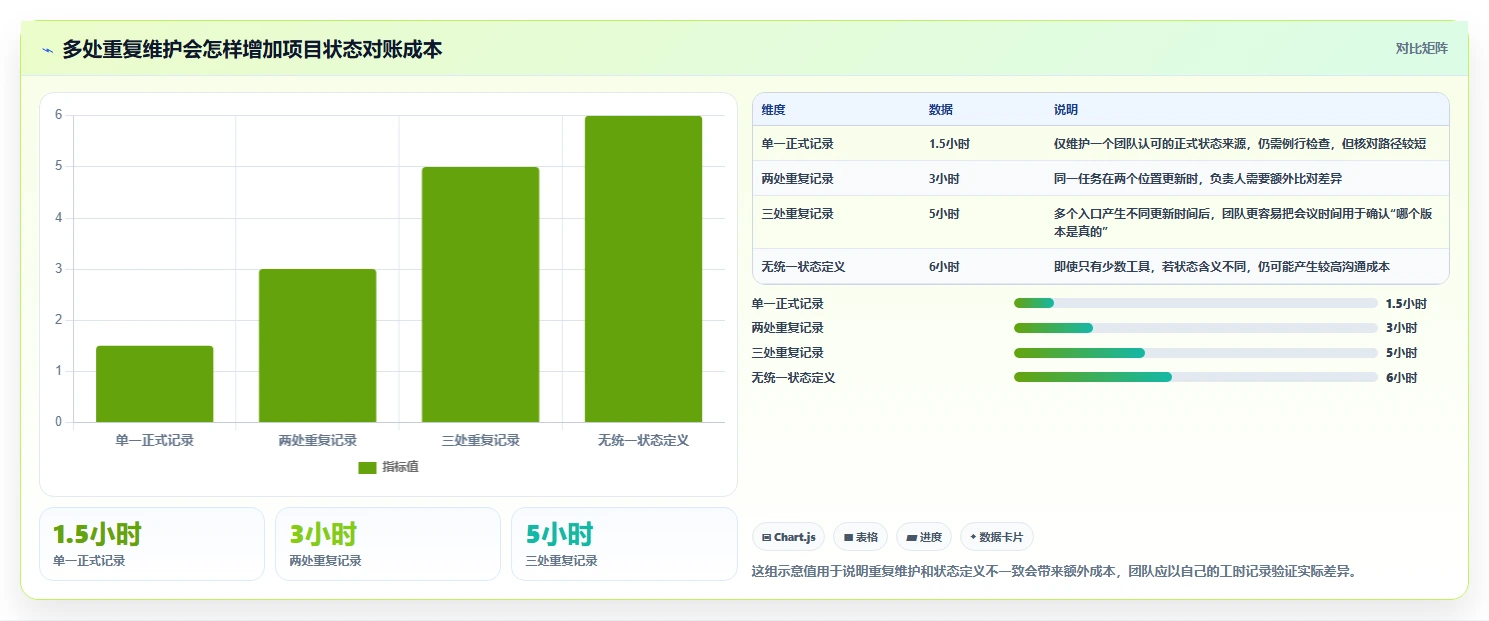Click the description starting 多个入口产生不同更新时间后

pyautogui.click(x=1245, y=222)
